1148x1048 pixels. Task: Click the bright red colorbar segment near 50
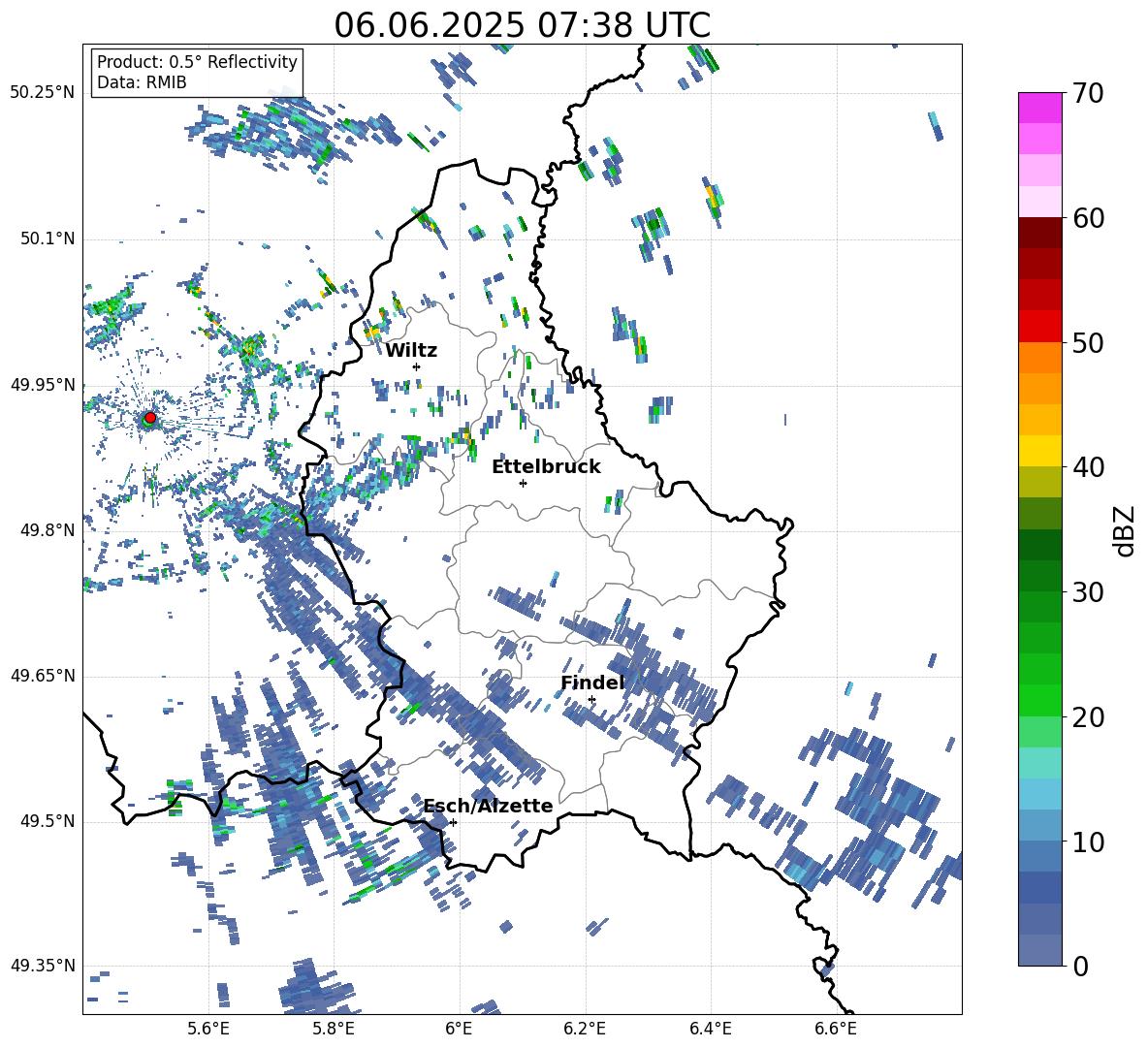point(1040,327)
